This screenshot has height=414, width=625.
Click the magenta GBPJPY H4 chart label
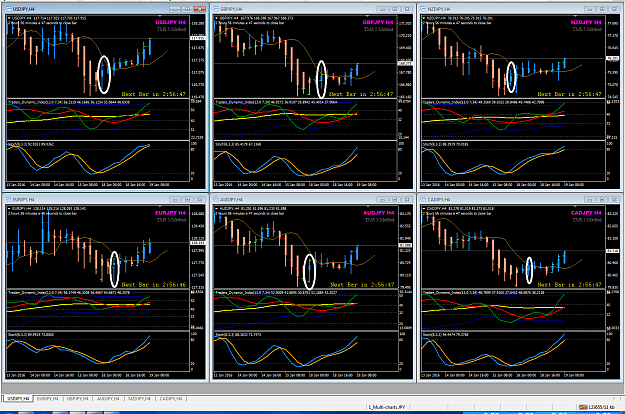tap(378, 22)
